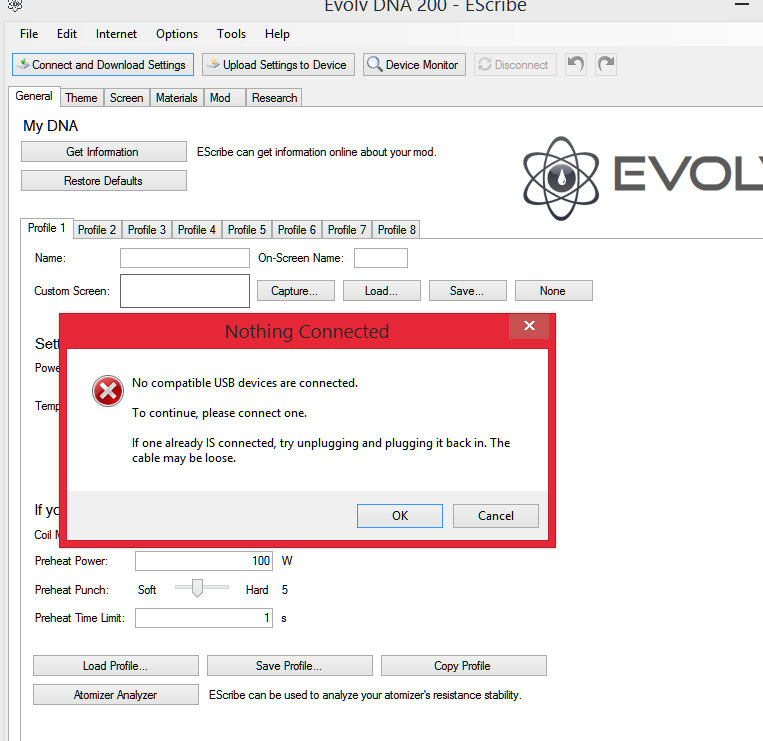
Task: Open the Device Monitor
Action: (413, 65)
